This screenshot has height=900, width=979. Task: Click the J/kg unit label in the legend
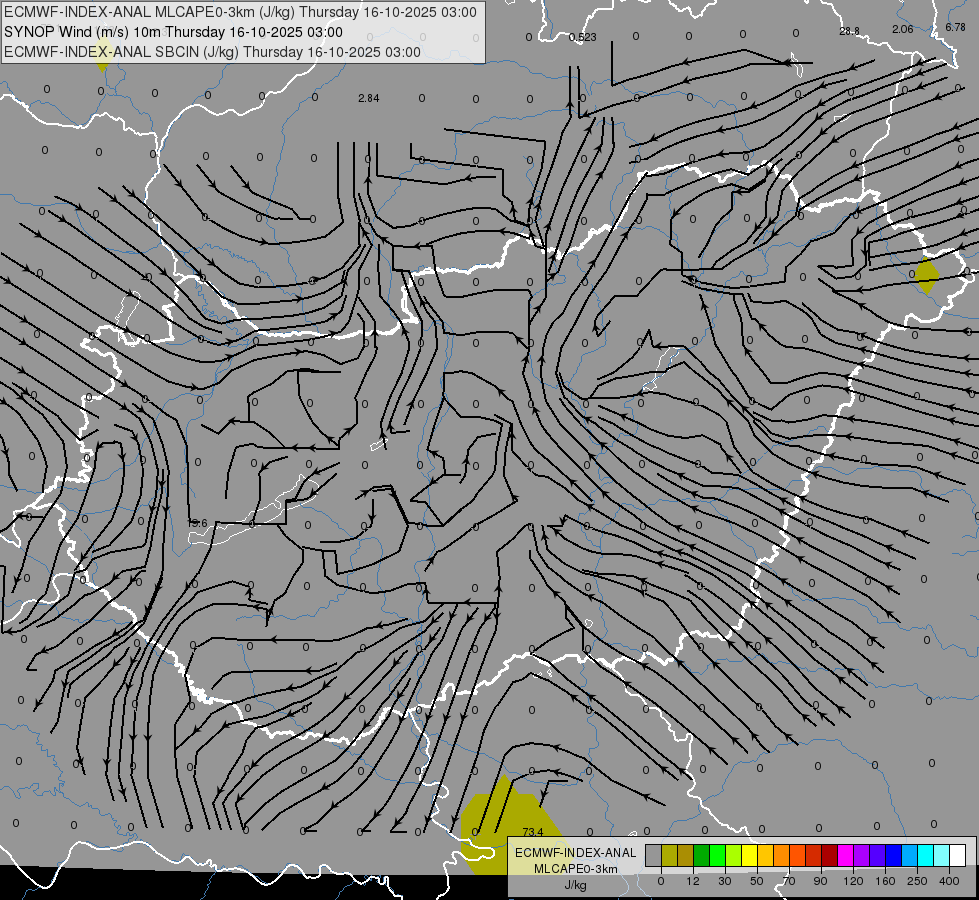point(574,884)
